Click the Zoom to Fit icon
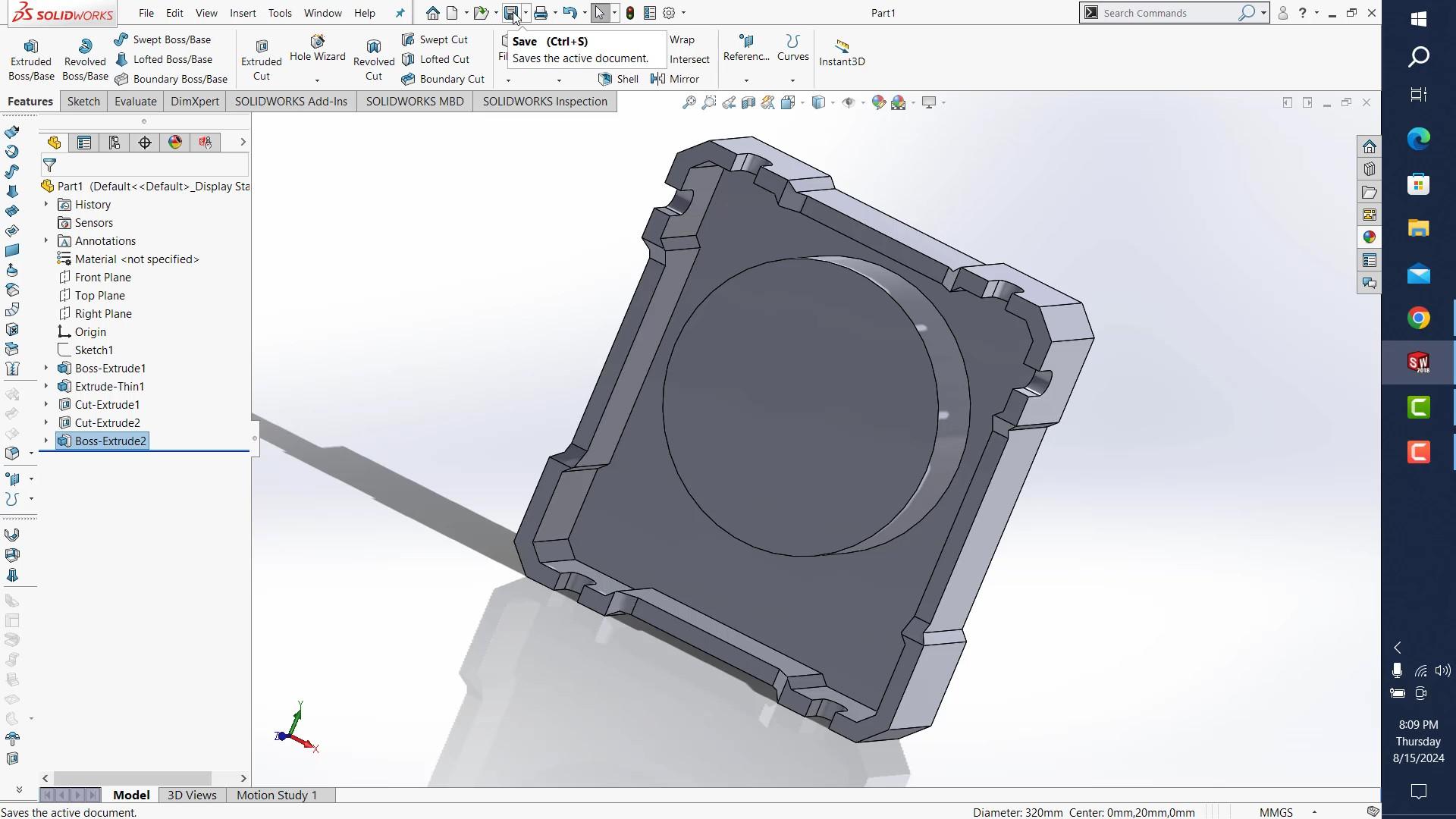1456x819 pixels. tap(689, 102)
